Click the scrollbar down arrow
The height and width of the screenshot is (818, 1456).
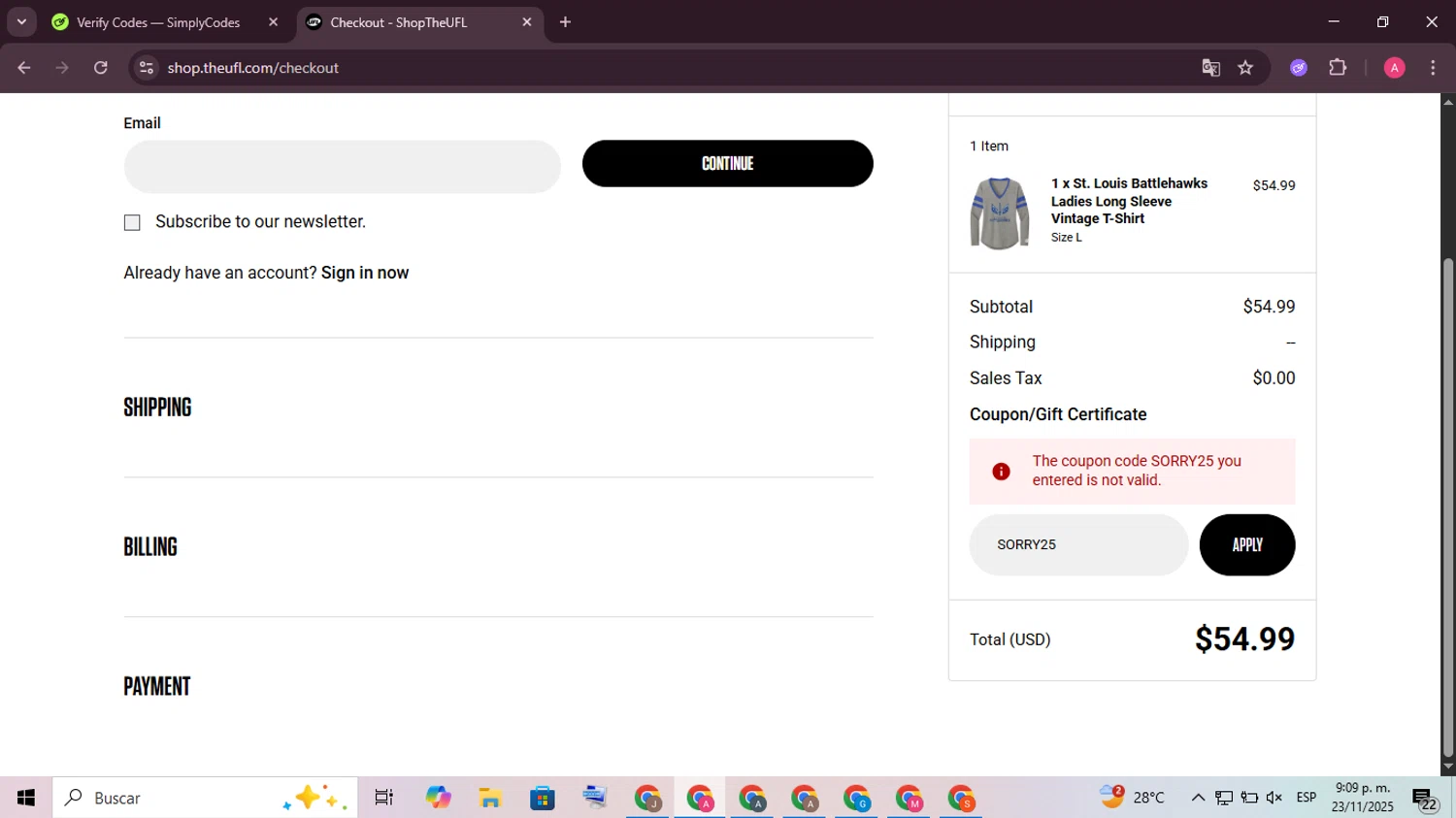coord(1448,767)
